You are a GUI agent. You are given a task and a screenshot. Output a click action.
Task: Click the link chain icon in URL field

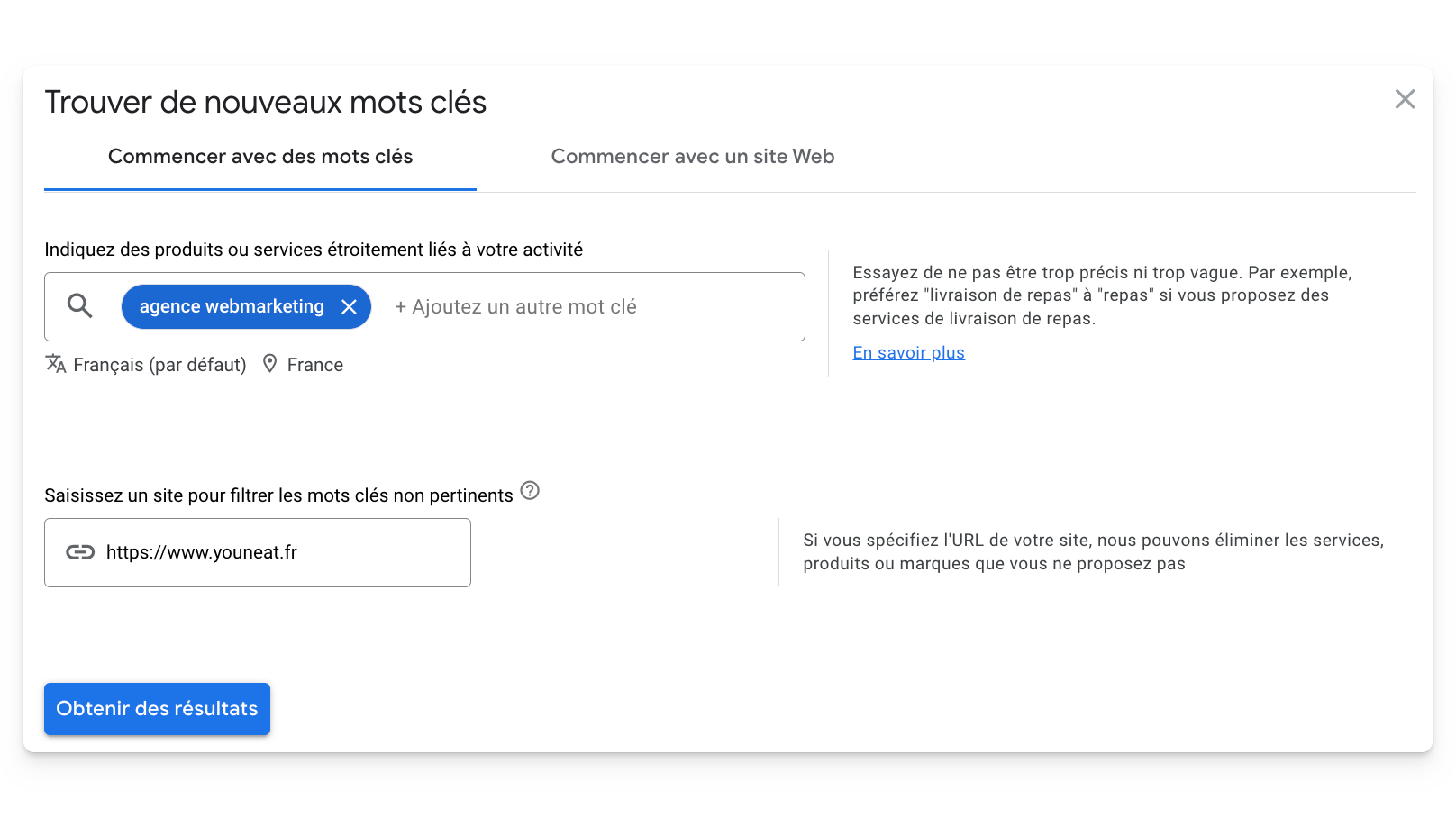pyautogui.click(x=80, y=552)
